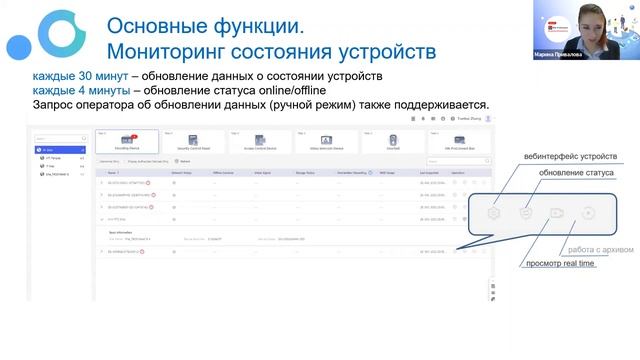Open the Encoding Device tab
This screenshot has width=640, height=360.
pyautogui.click(x=127, y=142)
